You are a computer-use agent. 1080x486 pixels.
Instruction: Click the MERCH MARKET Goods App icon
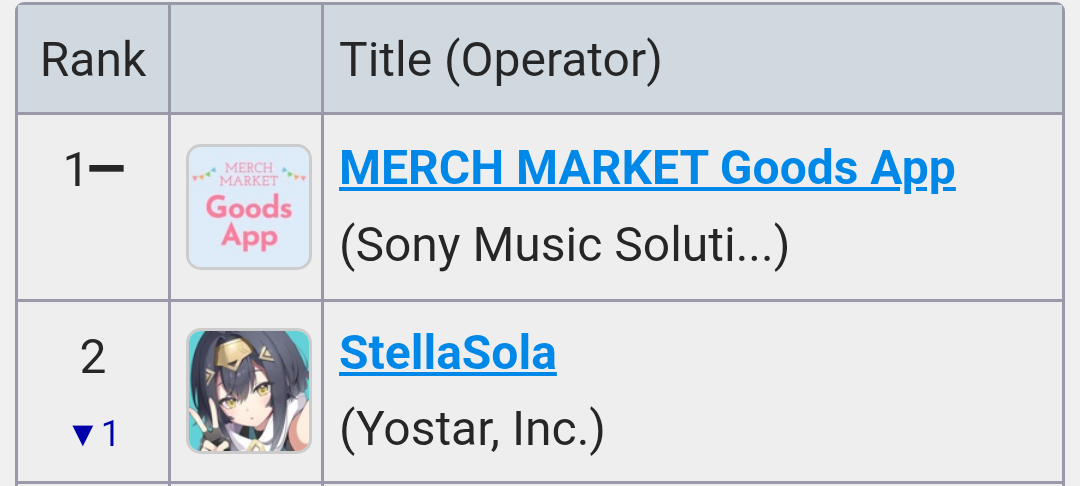(249, 207)
